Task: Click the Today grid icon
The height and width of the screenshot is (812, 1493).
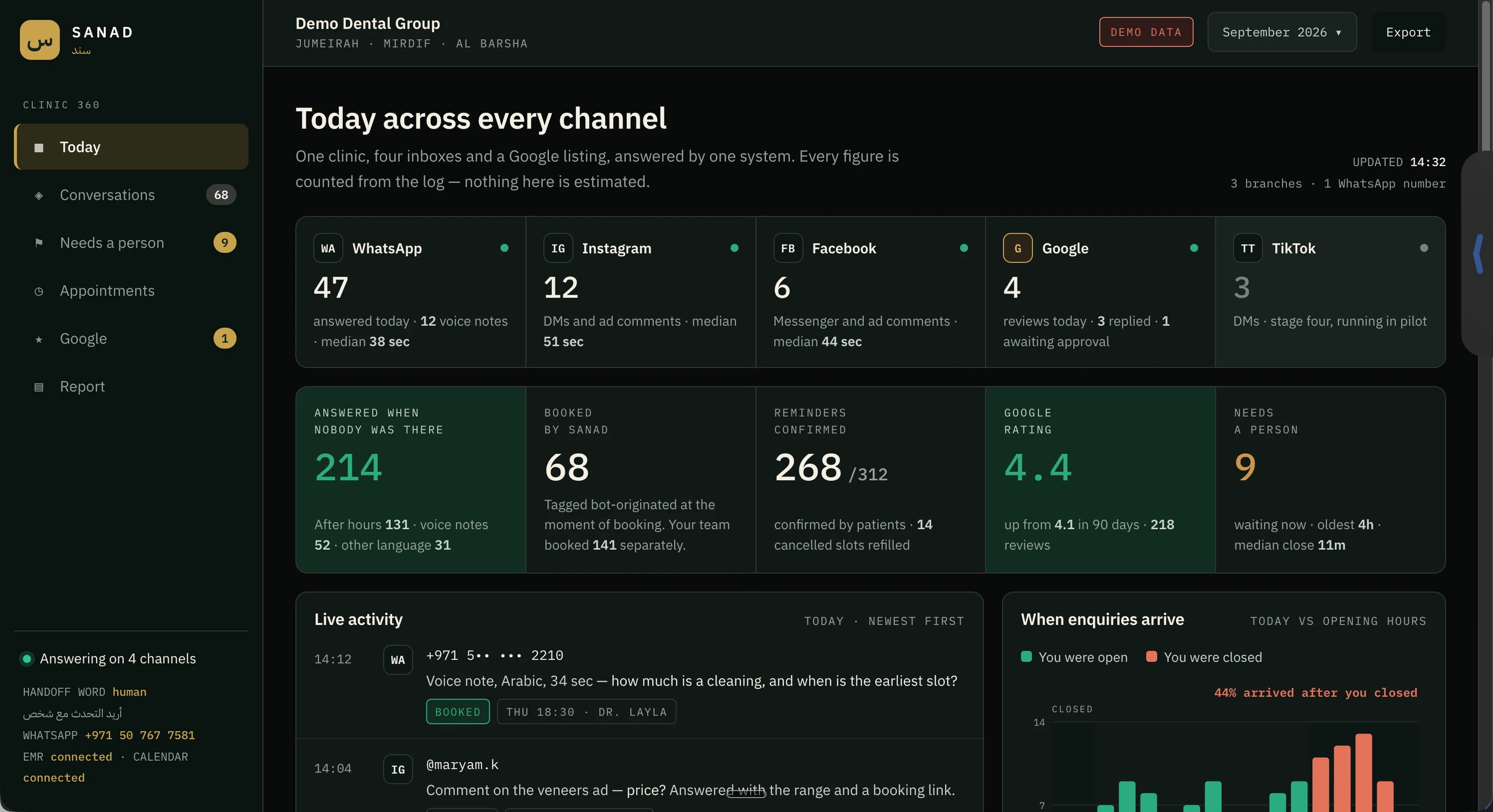Action: tap(39, 147)
